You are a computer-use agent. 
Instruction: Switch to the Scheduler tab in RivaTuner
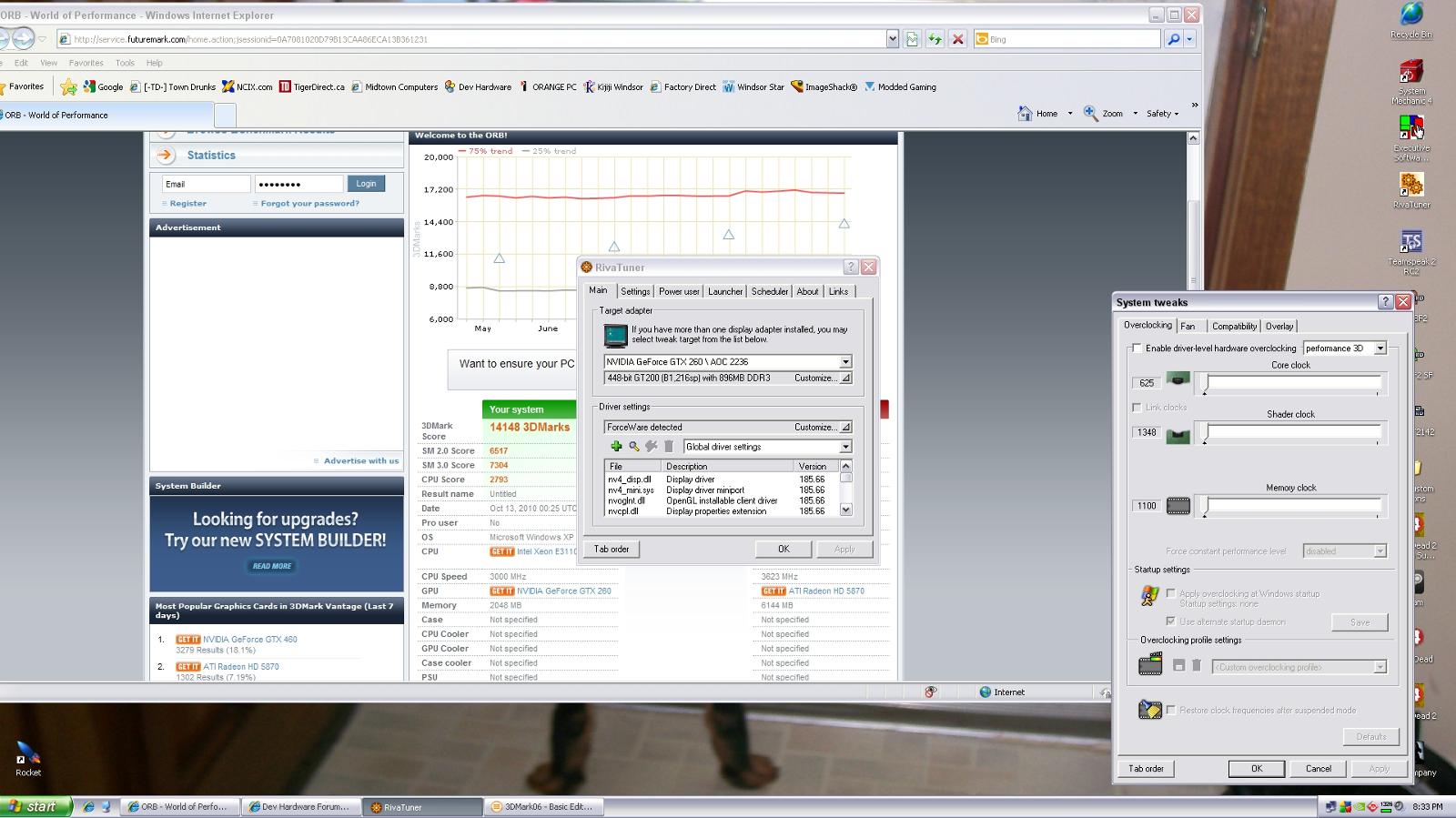769,292
